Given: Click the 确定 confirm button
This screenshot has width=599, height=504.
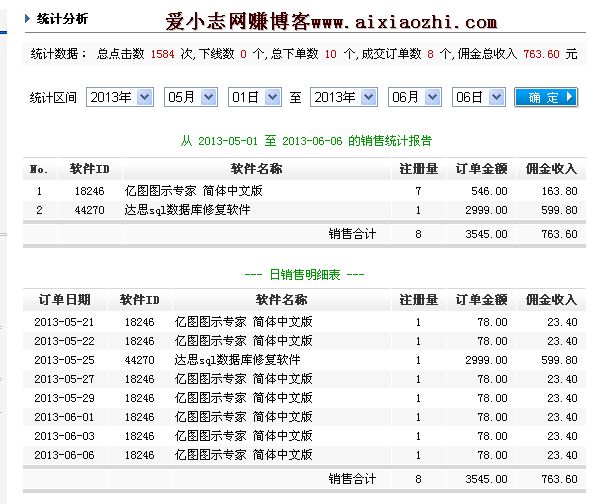Looking at the screenshot, I should pos(546,97).
